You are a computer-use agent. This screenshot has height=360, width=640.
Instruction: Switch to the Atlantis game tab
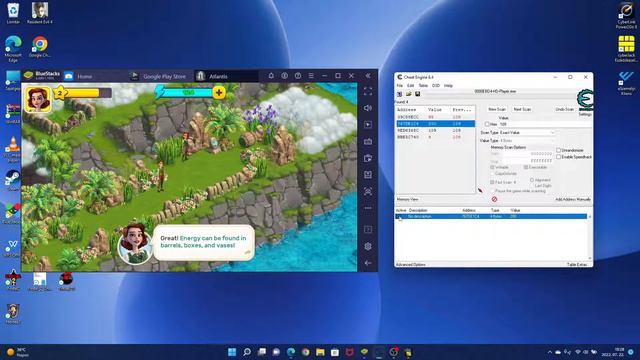[226, 76]
